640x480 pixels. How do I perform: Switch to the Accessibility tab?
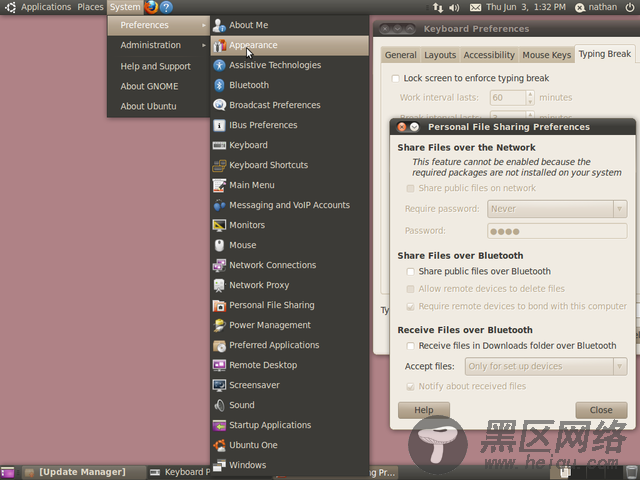tap(489, 55)
